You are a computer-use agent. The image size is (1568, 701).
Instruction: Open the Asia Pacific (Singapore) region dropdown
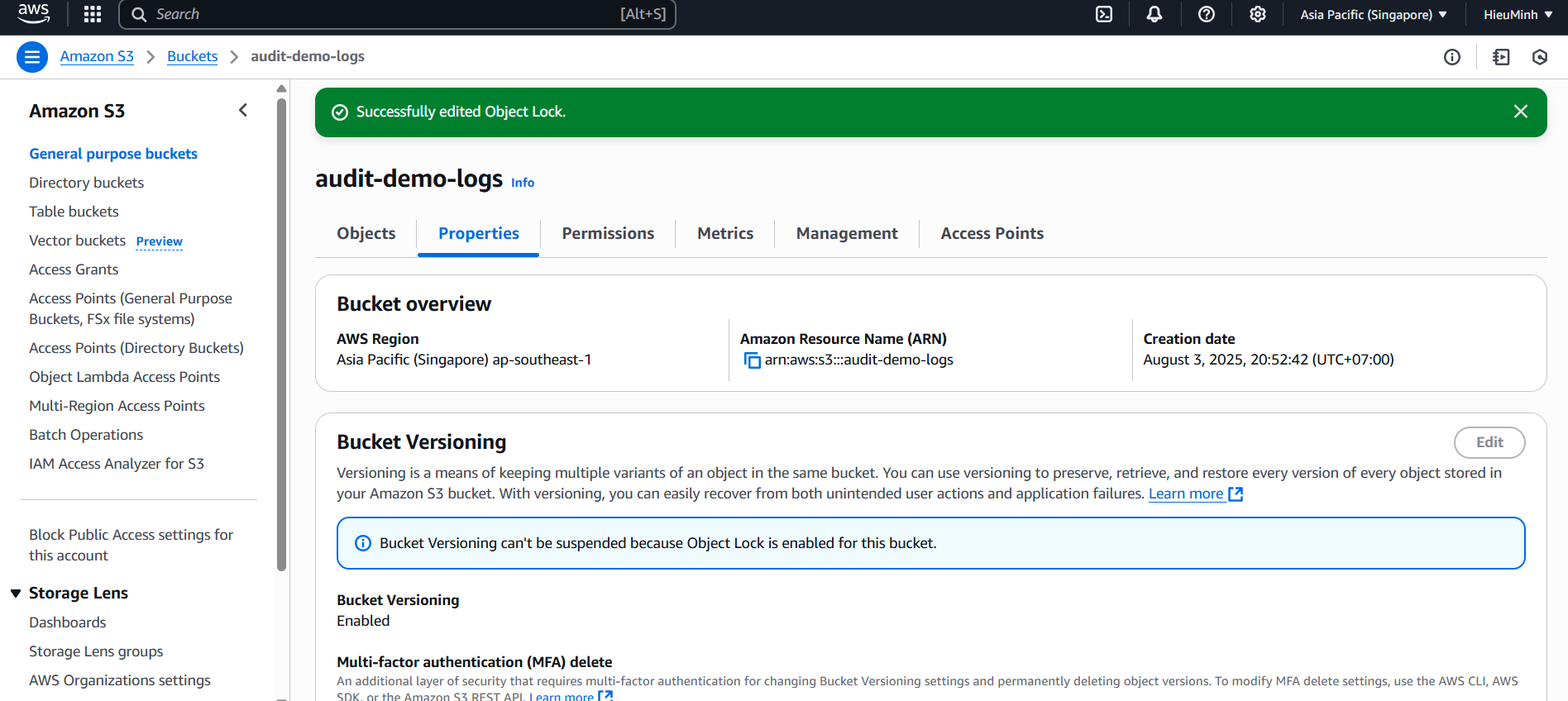tap(1374, 14)
